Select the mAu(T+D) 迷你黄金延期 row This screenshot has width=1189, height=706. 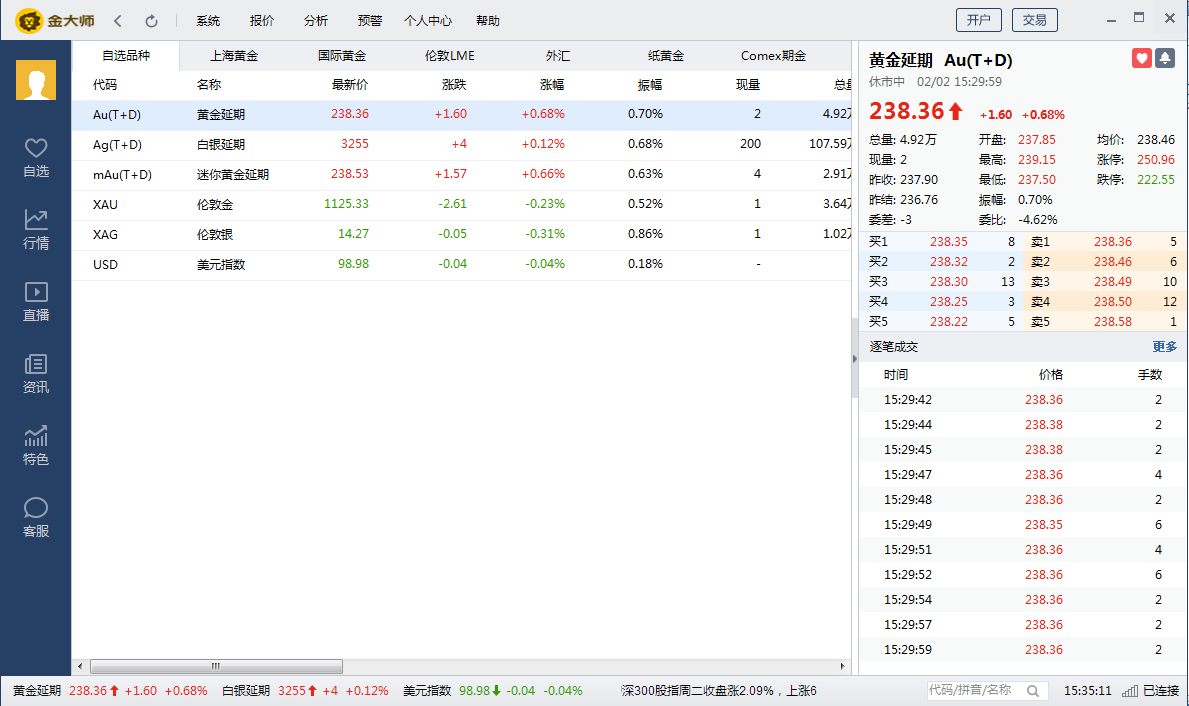coord(462,174)
